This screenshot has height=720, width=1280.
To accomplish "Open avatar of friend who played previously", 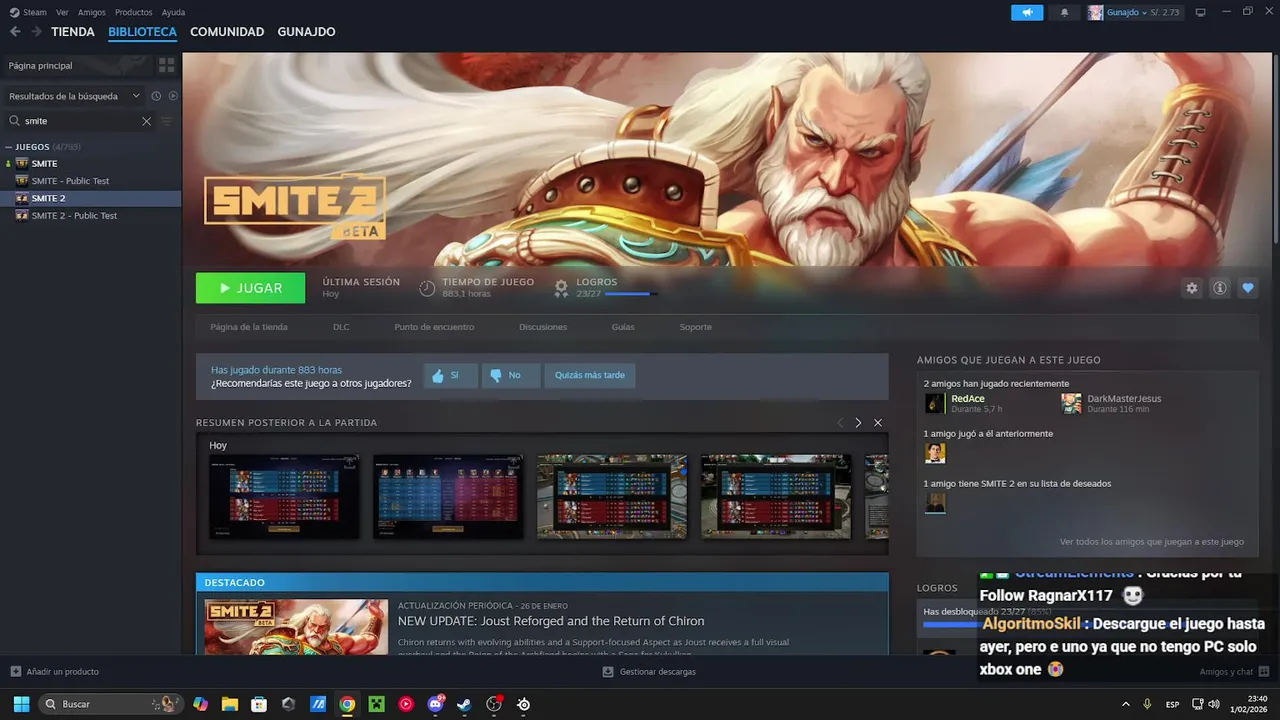I will click(935, 453).
